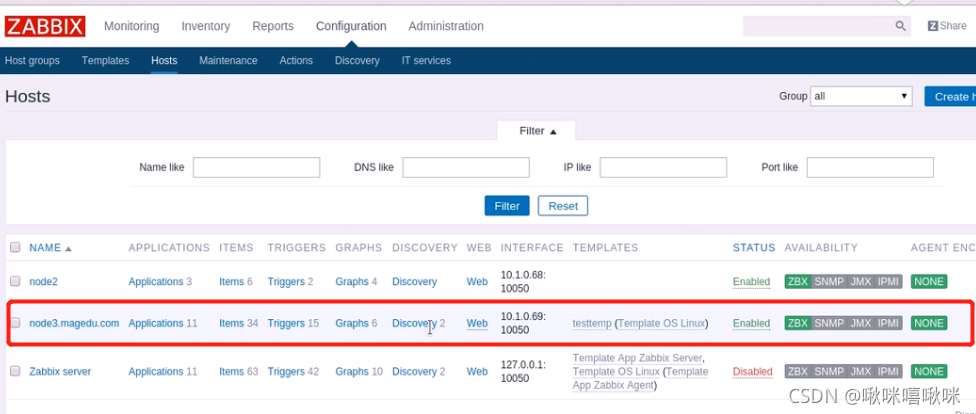The image size is (976, 414).
Task: Open Triggers for Zabbix server
Action: 286,372
